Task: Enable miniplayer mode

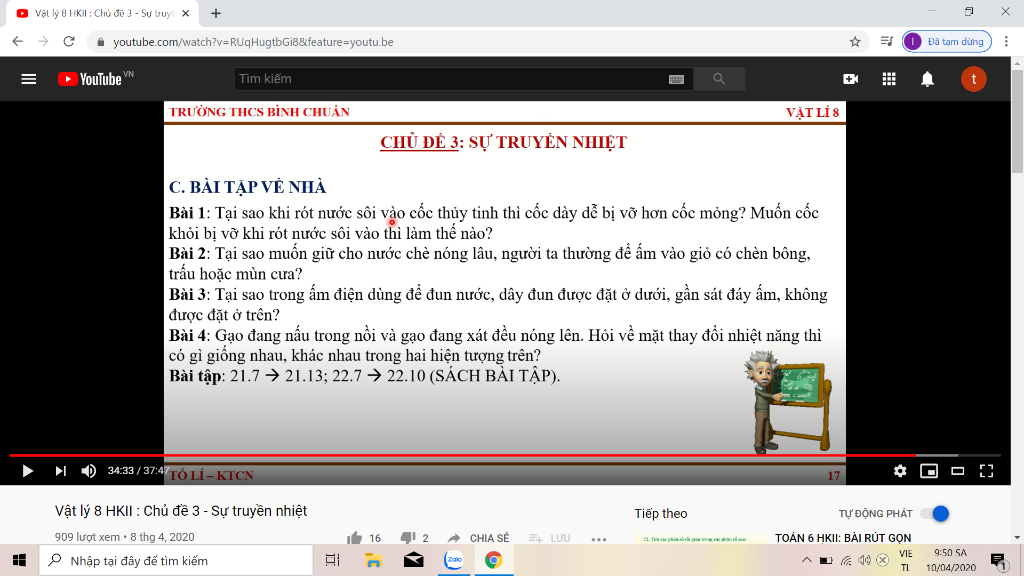Action: click(x=929, y=471)
